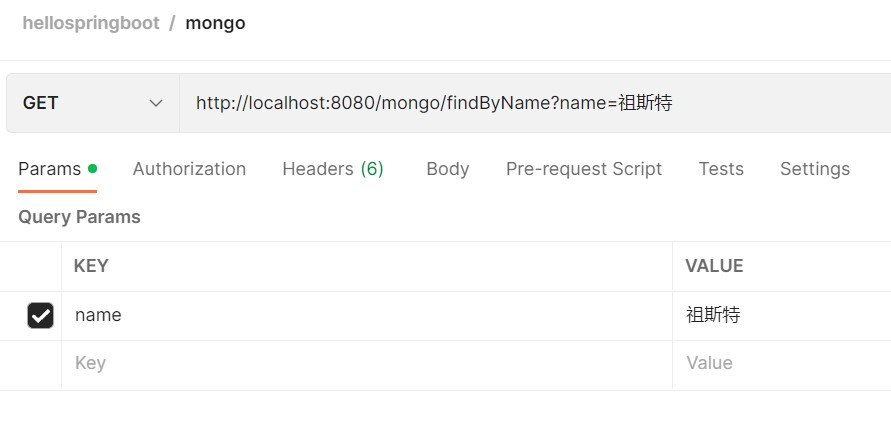Click the name key cell

pyautogui.click(x=360, y=315)
